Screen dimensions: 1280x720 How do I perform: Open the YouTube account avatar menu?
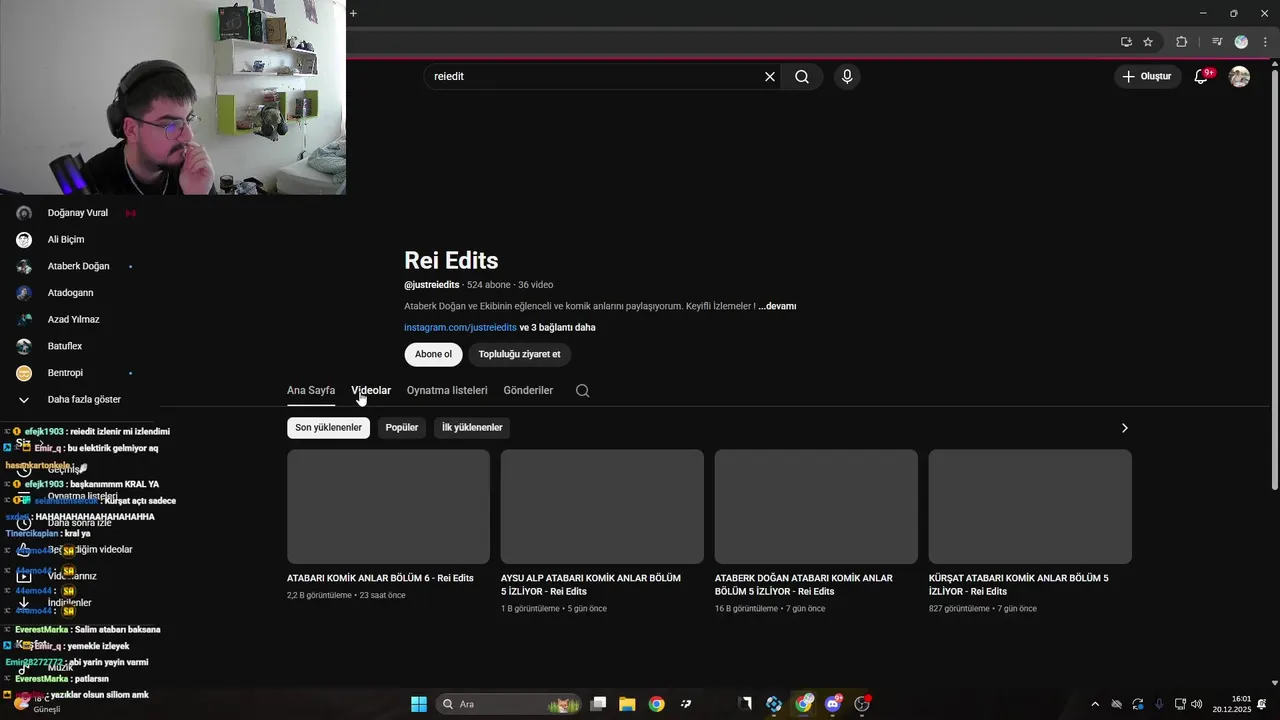(x=1239, y=76)
